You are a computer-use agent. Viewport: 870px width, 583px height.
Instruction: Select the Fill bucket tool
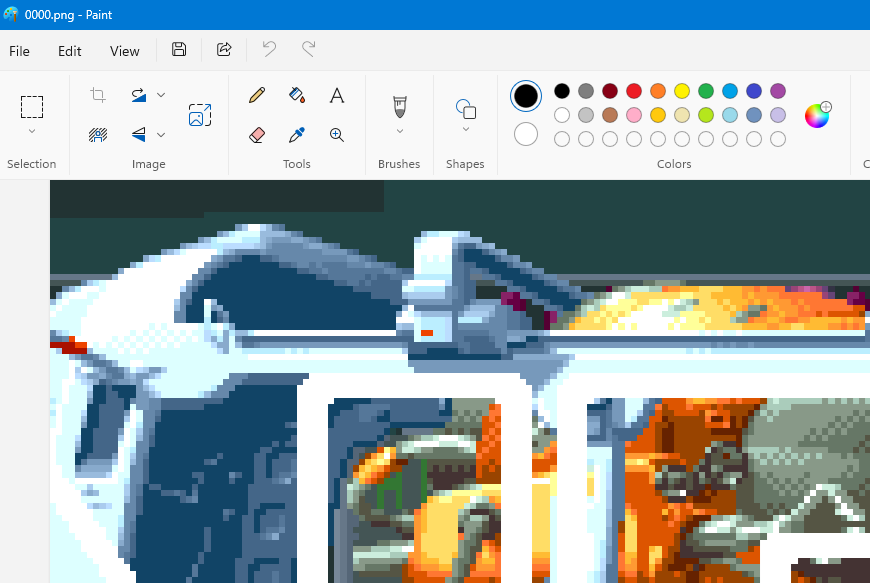coord(297,95)
